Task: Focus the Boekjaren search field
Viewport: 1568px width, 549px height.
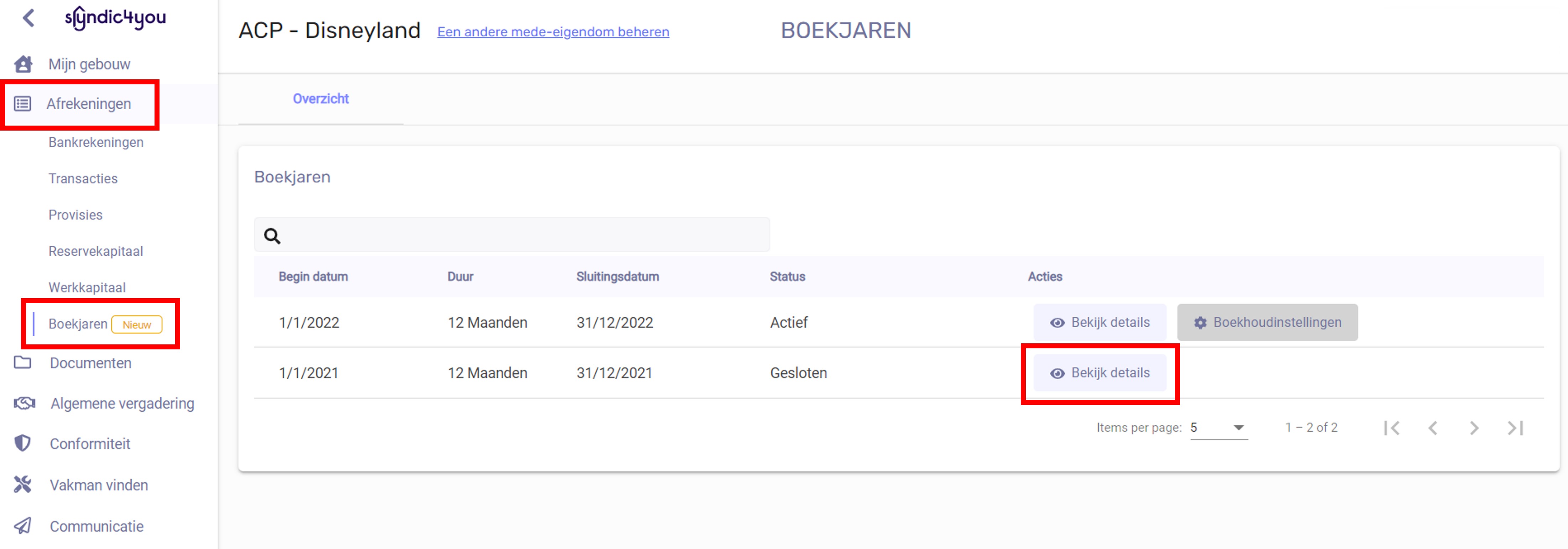Action: pyautogui.click(x=512, y=235)
